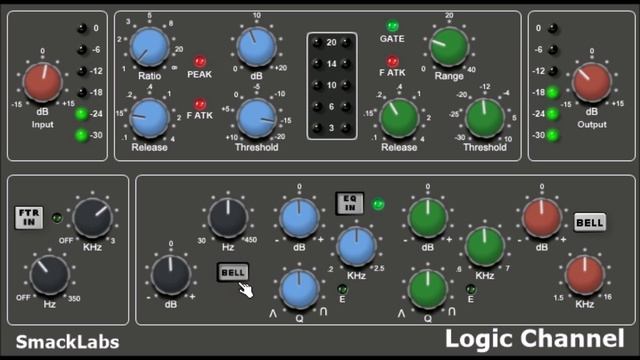The width and height of the screenshot is (640, 360).
Task: Click the filter KHz low-pass knob
Action: (x=93, y=218)
